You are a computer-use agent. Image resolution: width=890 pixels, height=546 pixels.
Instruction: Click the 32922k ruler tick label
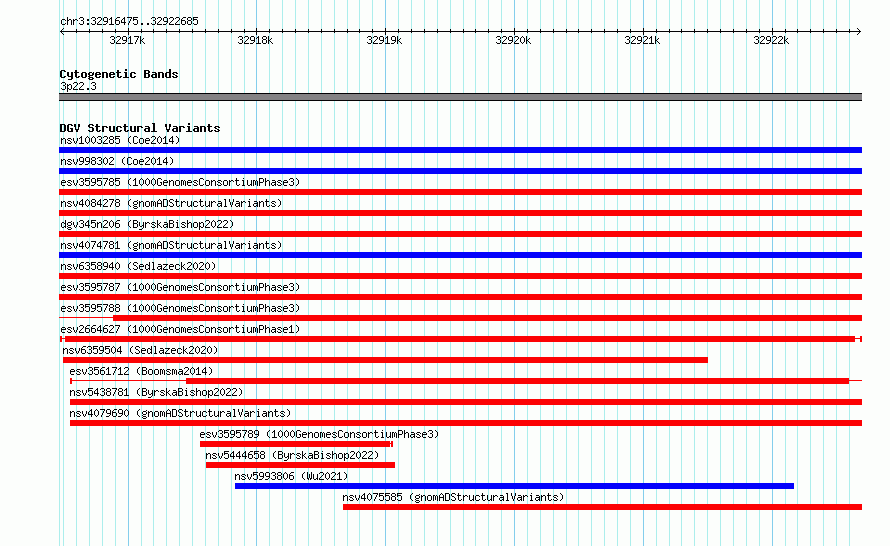[x=771, y=40]
